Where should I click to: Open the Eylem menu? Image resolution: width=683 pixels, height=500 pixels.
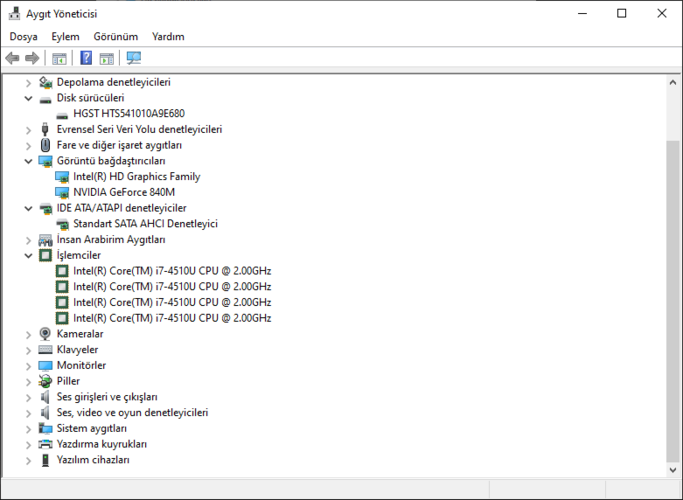[65, 37]
